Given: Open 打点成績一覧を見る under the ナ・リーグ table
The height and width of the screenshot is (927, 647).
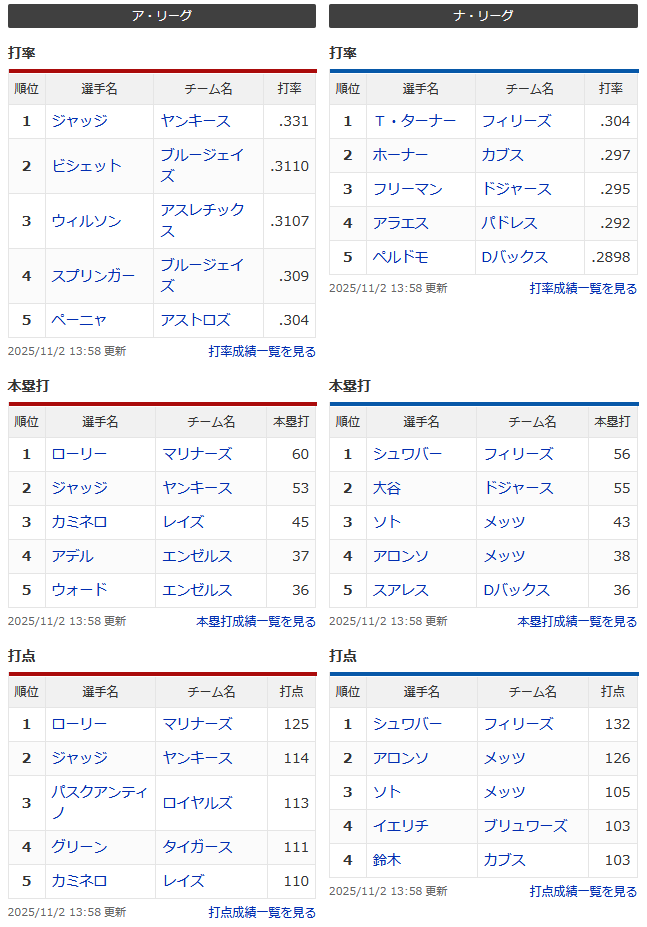Looking at the screenshot, I should point(583,891).
